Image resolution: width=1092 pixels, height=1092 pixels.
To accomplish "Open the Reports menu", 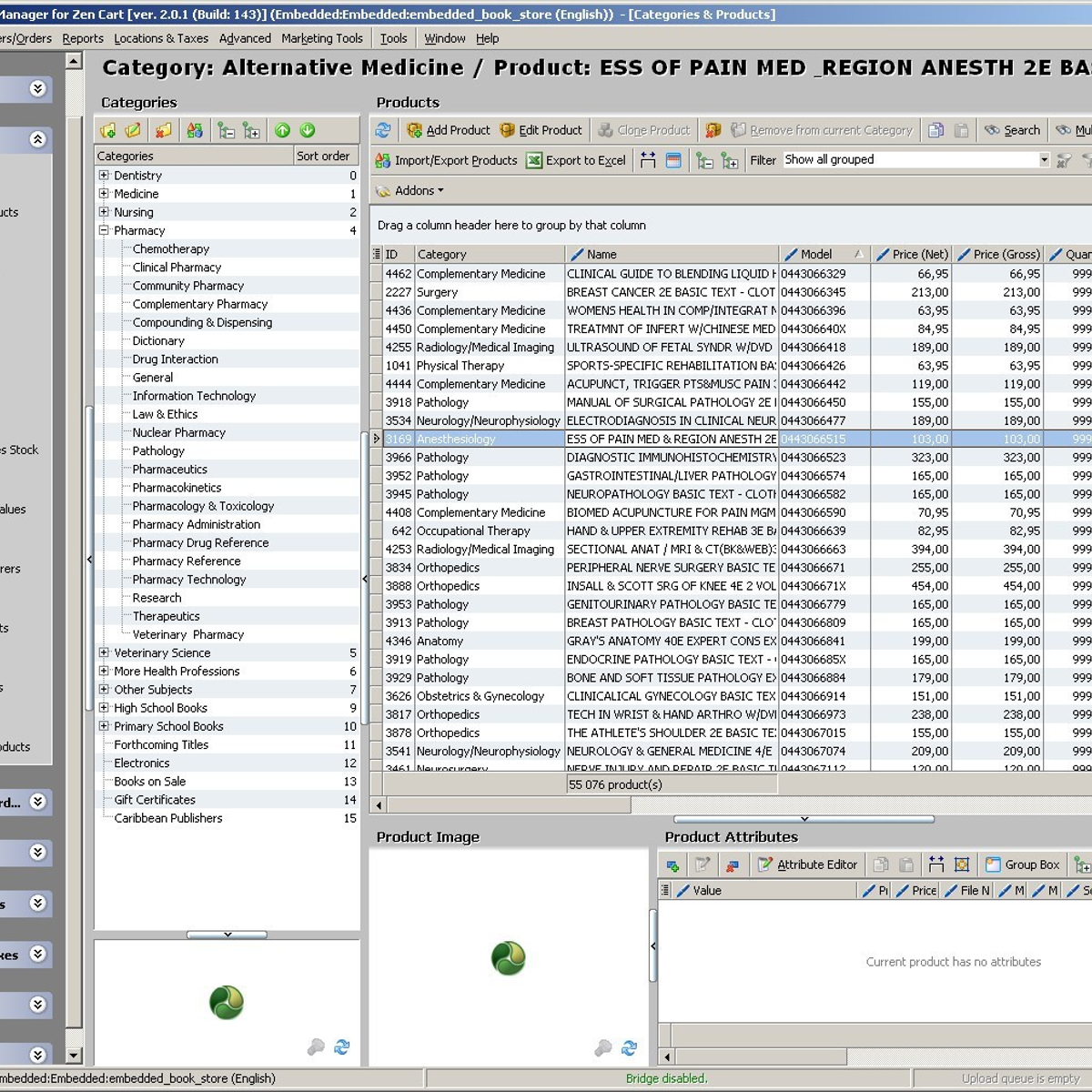I will 83,38.
